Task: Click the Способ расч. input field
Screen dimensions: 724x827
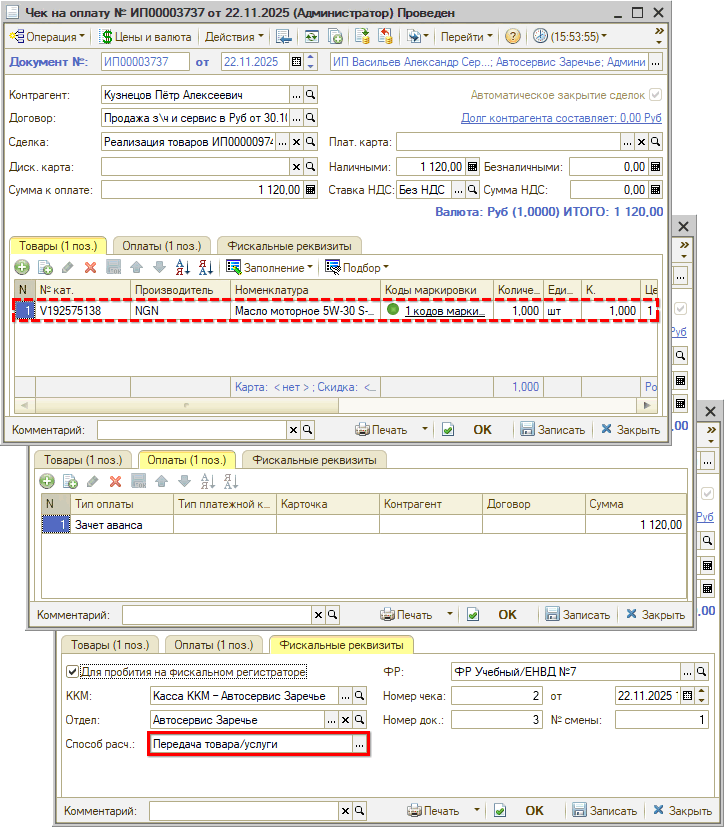Action: [248, 744]
